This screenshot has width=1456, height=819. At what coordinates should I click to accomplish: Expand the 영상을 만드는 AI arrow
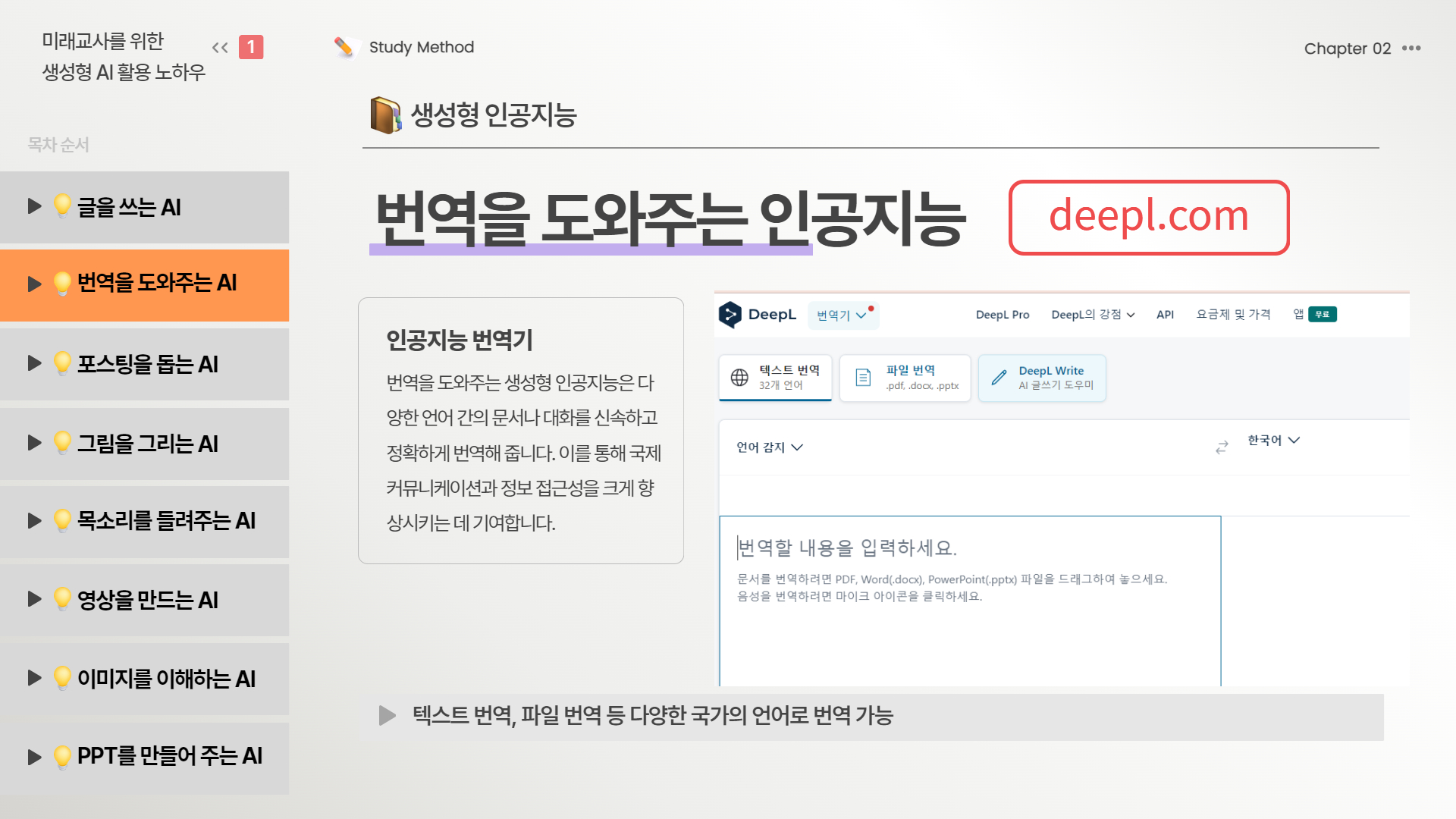[34, 599]
